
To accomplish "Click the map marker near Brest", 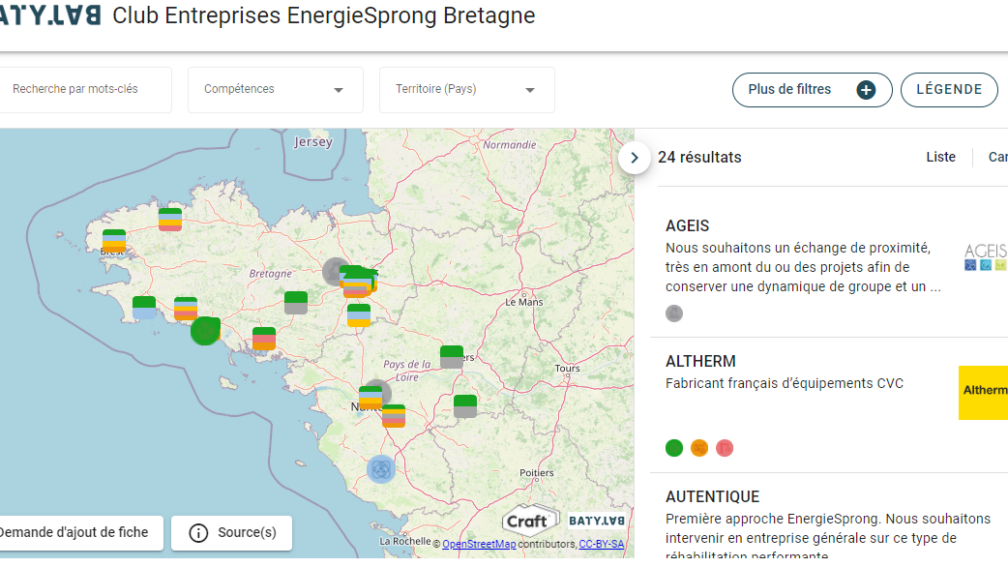I will 114,241.
